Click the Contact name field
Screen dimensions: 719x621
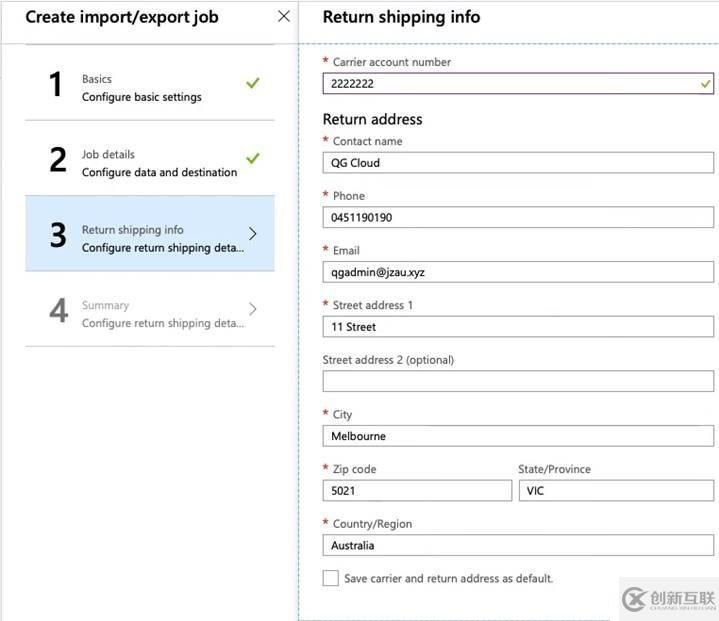(518, 163)
